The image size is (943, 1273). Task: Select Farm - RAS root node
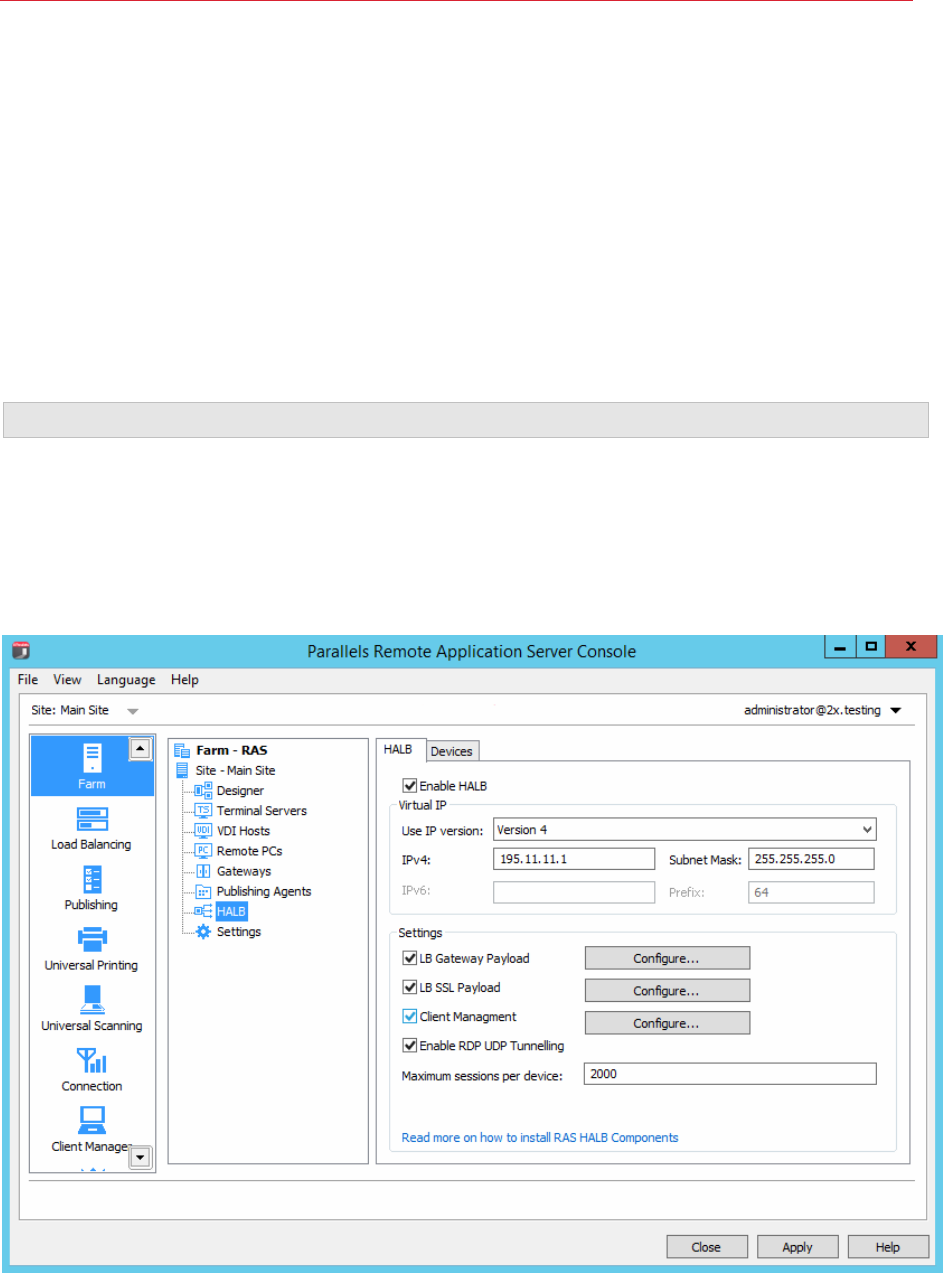(232, 750)
